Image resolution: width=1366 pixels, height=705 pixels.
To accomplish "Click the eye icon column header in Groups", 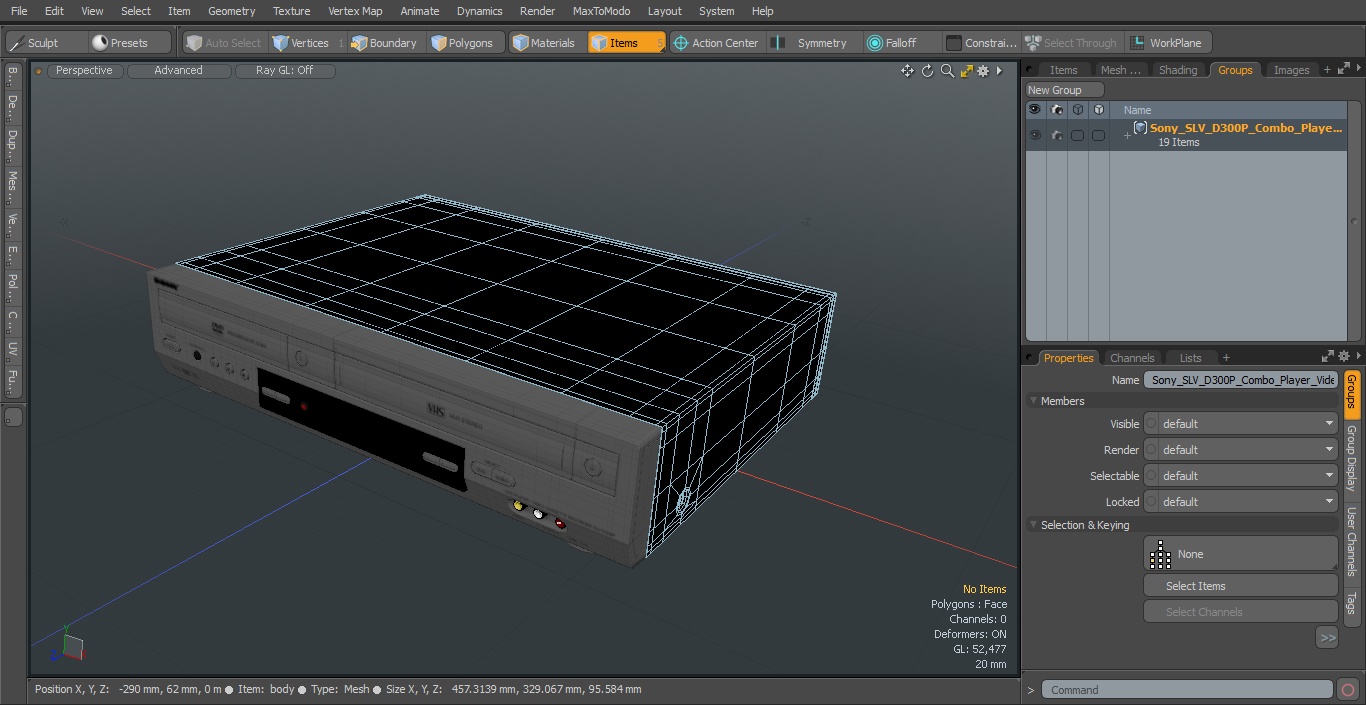I will tap(1035, 110).
